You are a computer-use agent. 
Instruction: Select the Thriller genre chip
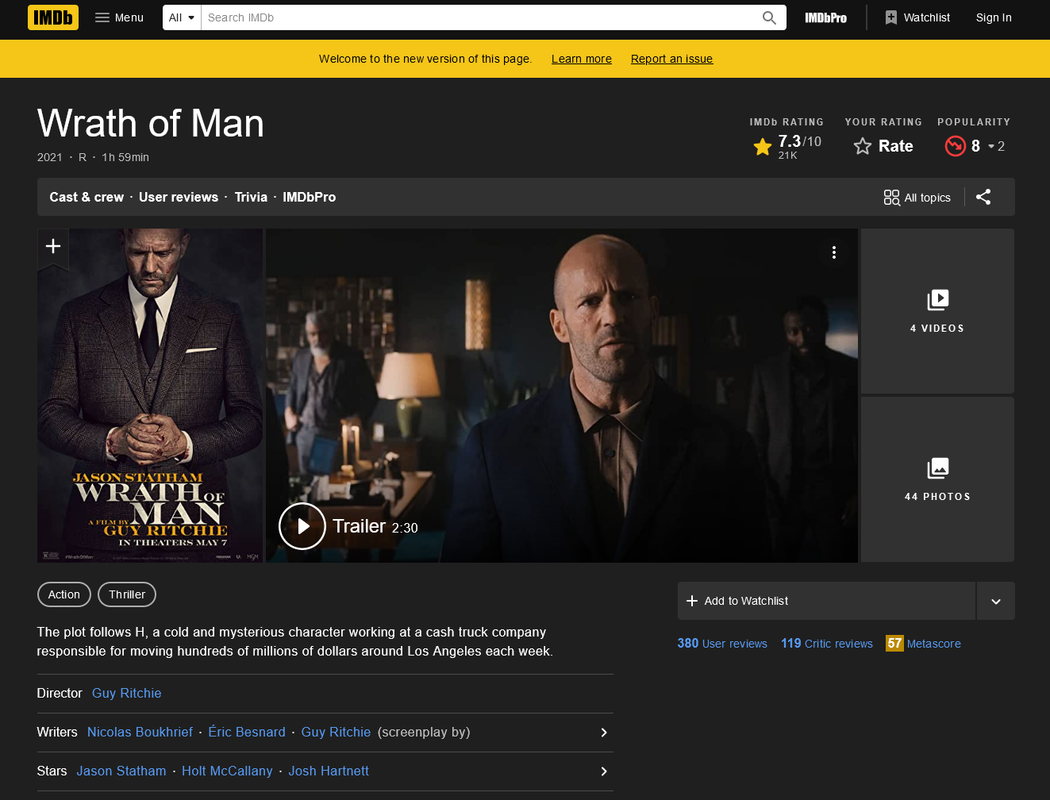pyautogui.click(x=127, y=594)
